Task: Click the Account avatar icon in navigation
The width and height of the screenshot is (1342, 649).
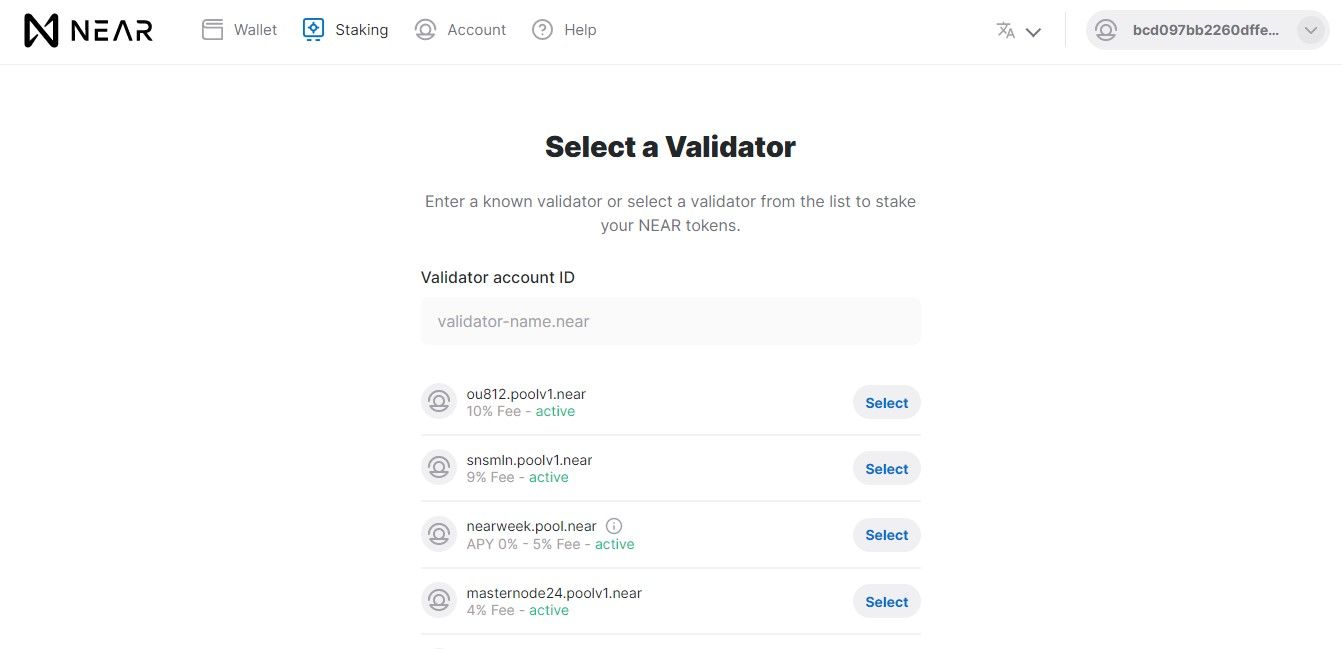Action: [x=425, y=30]
